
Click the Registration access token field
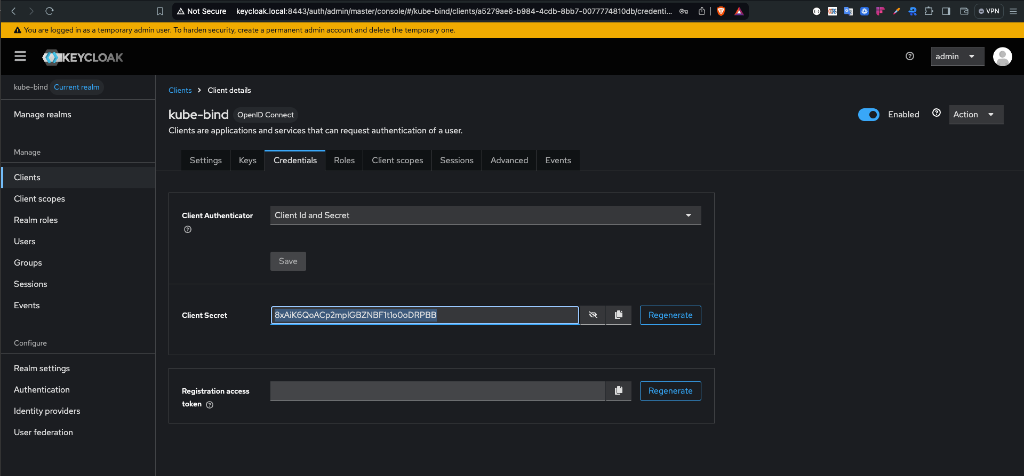coord(438,391)
